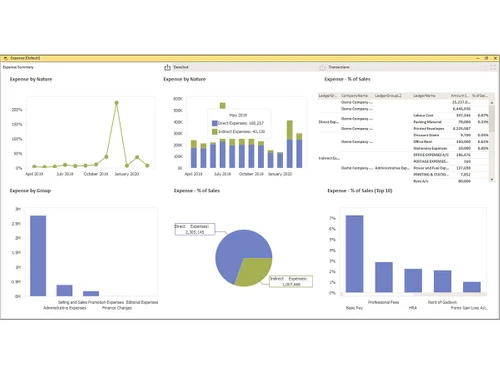
Task: Click the green Indirect Expenses legend swatch in tooltip
Action: click(x=215, y=132)
